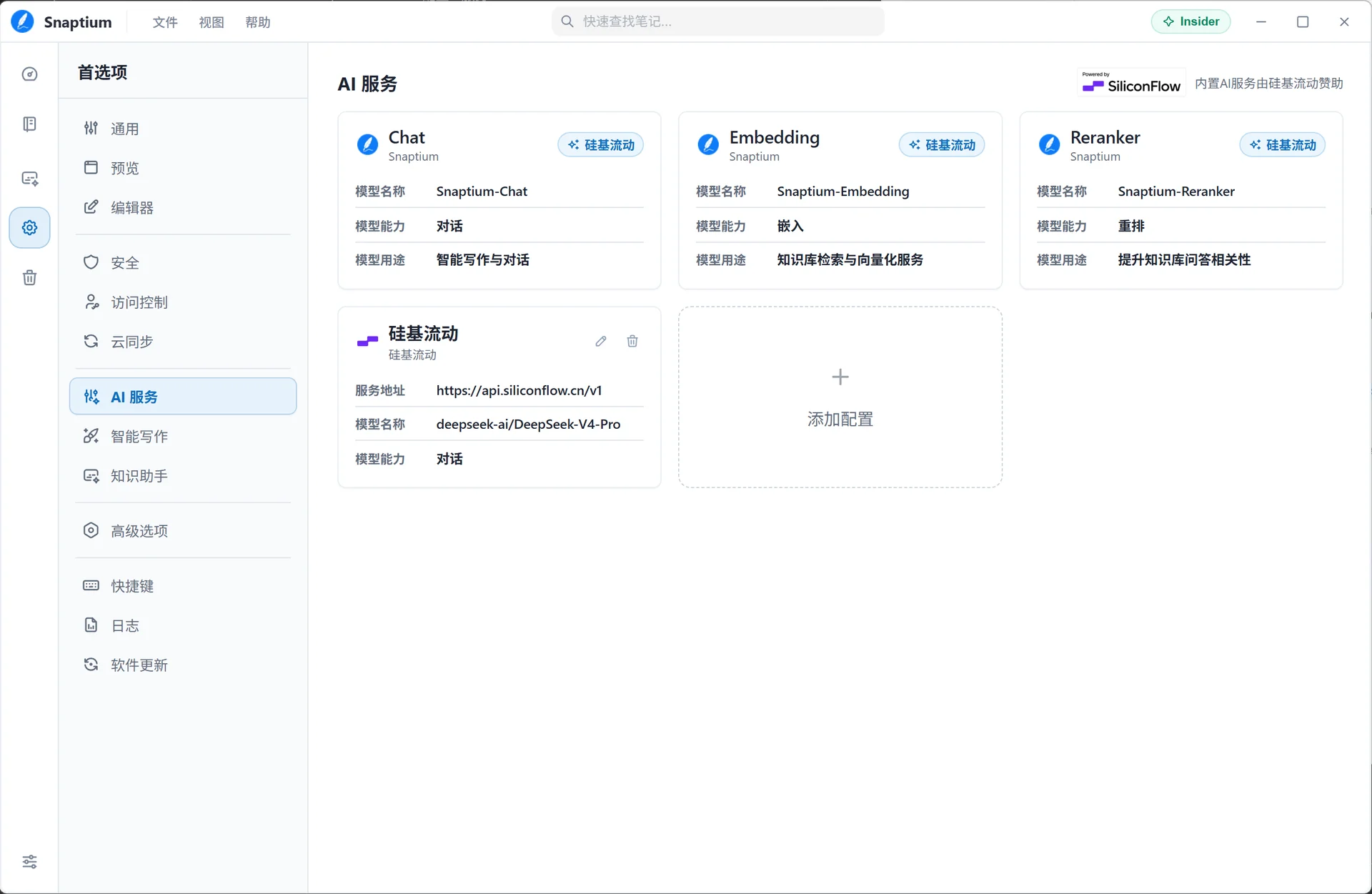Click the search magnifier icon

pyautogui.click(x=567, y=21)
